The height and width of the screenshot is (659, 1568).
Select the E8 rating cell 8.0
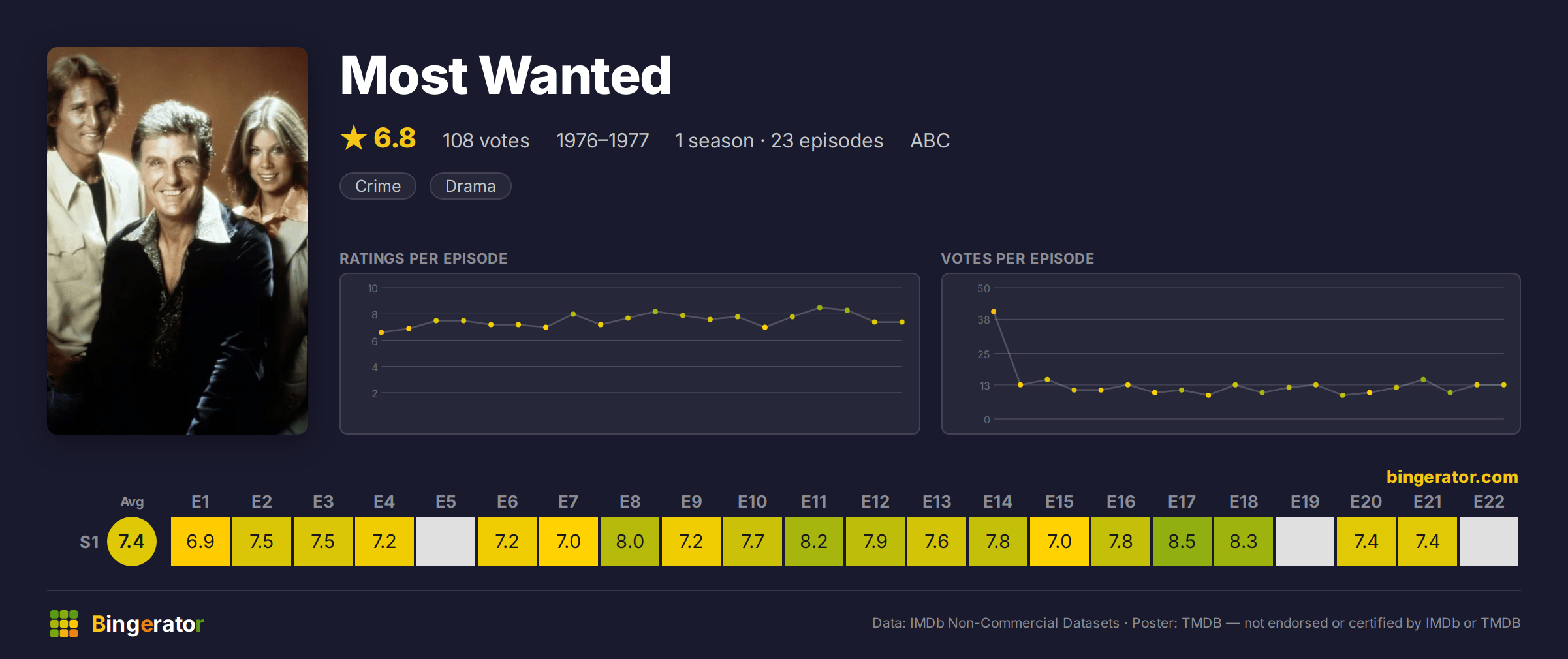(630, 542)
